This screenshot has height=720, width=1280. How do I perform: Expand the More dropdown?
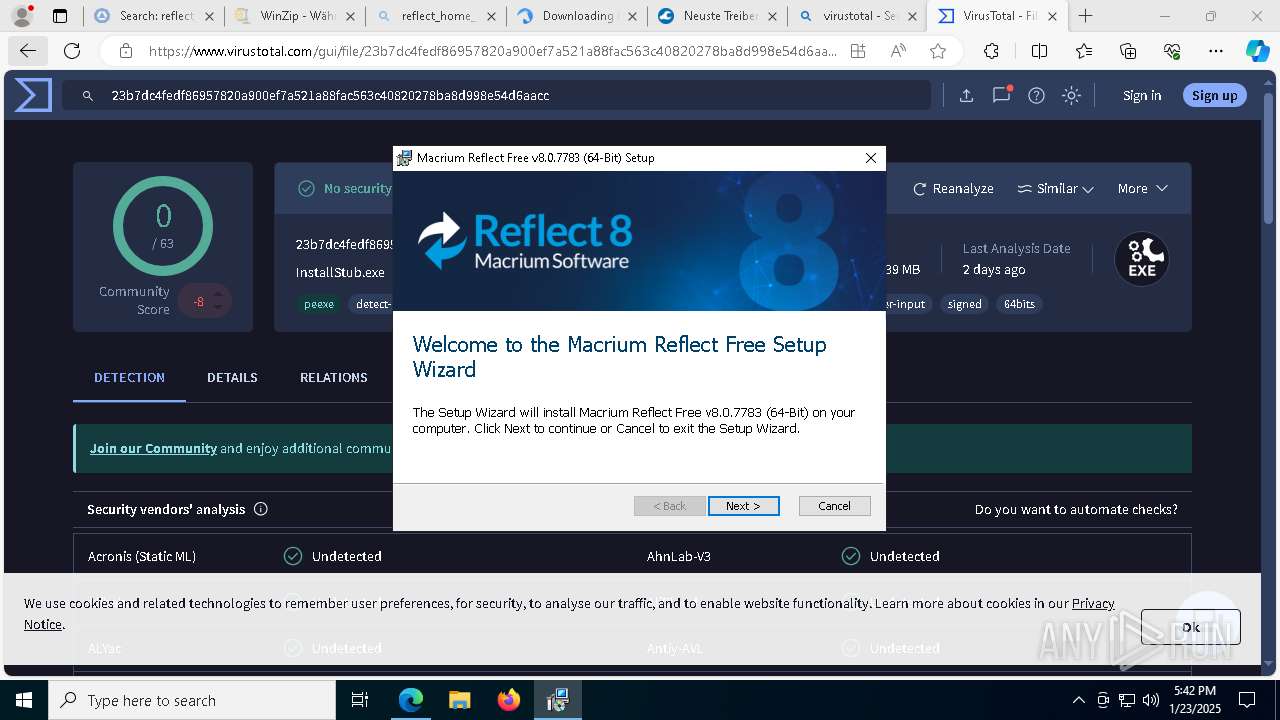pyautogui.click(x=1143, y=188)
